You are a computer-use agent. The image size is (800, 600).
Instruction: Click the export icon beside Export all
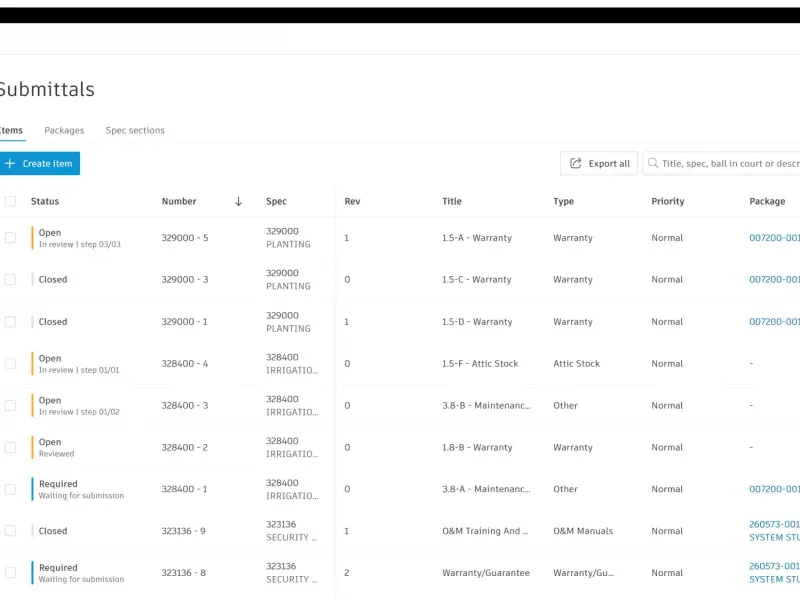(x=576, y=163)
